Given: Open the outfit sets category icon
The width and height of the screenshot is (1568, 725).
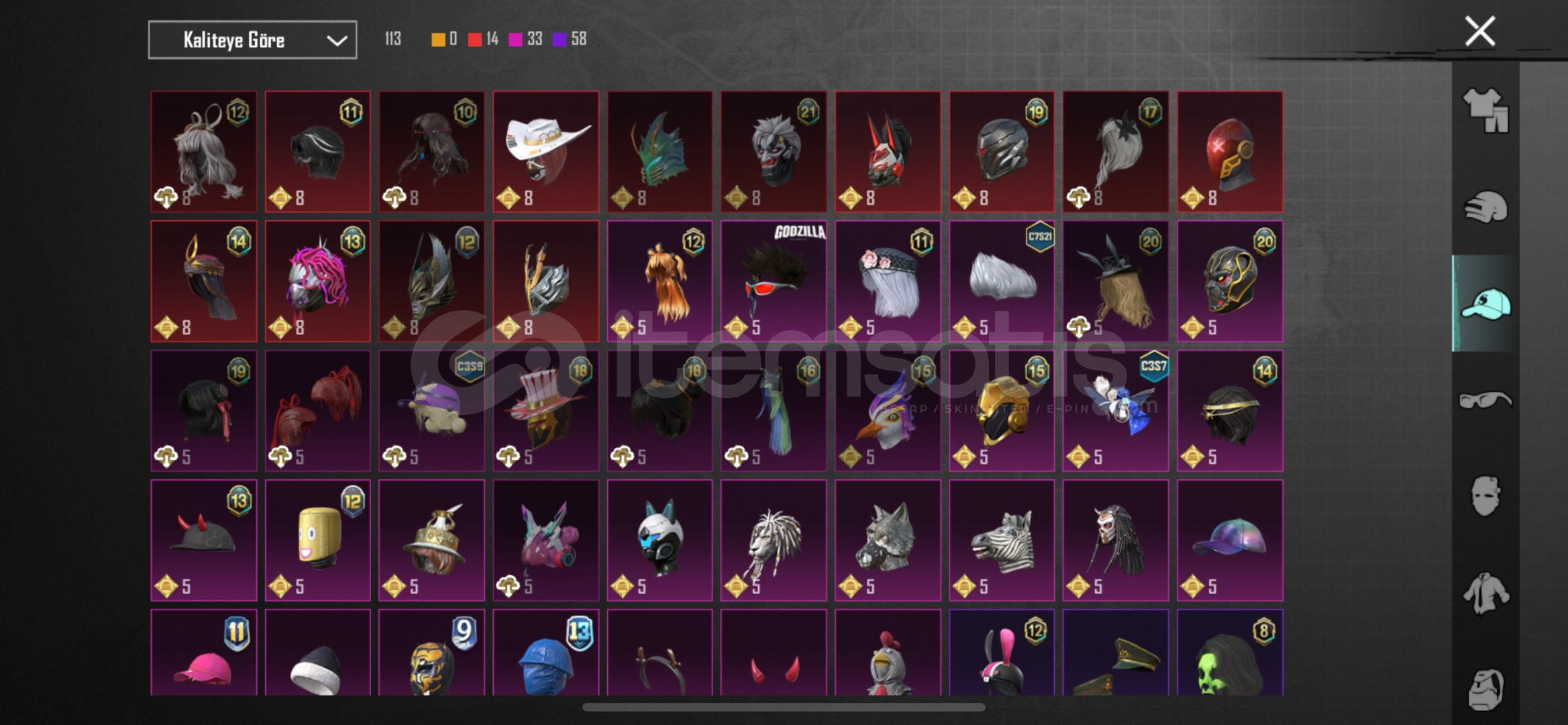Looking at the screenshot, I should (x=1485, y=110).
